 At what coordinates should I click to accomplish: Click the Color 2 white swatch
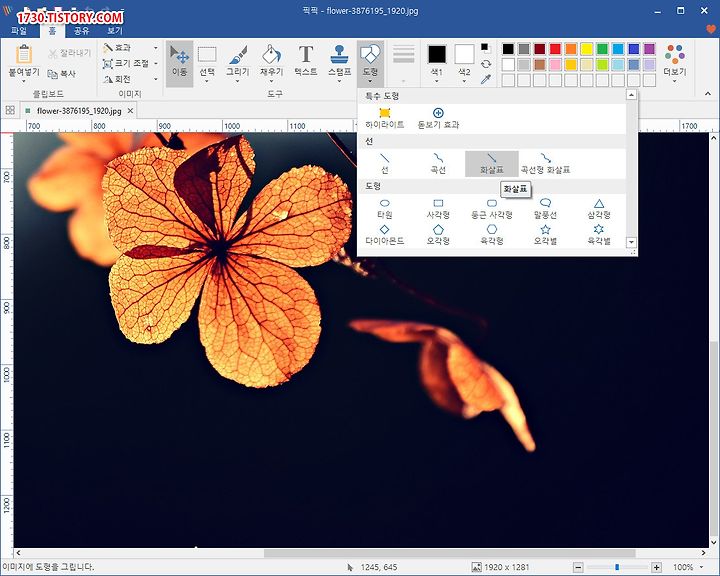pyautogui.click(x=464, y=54)
